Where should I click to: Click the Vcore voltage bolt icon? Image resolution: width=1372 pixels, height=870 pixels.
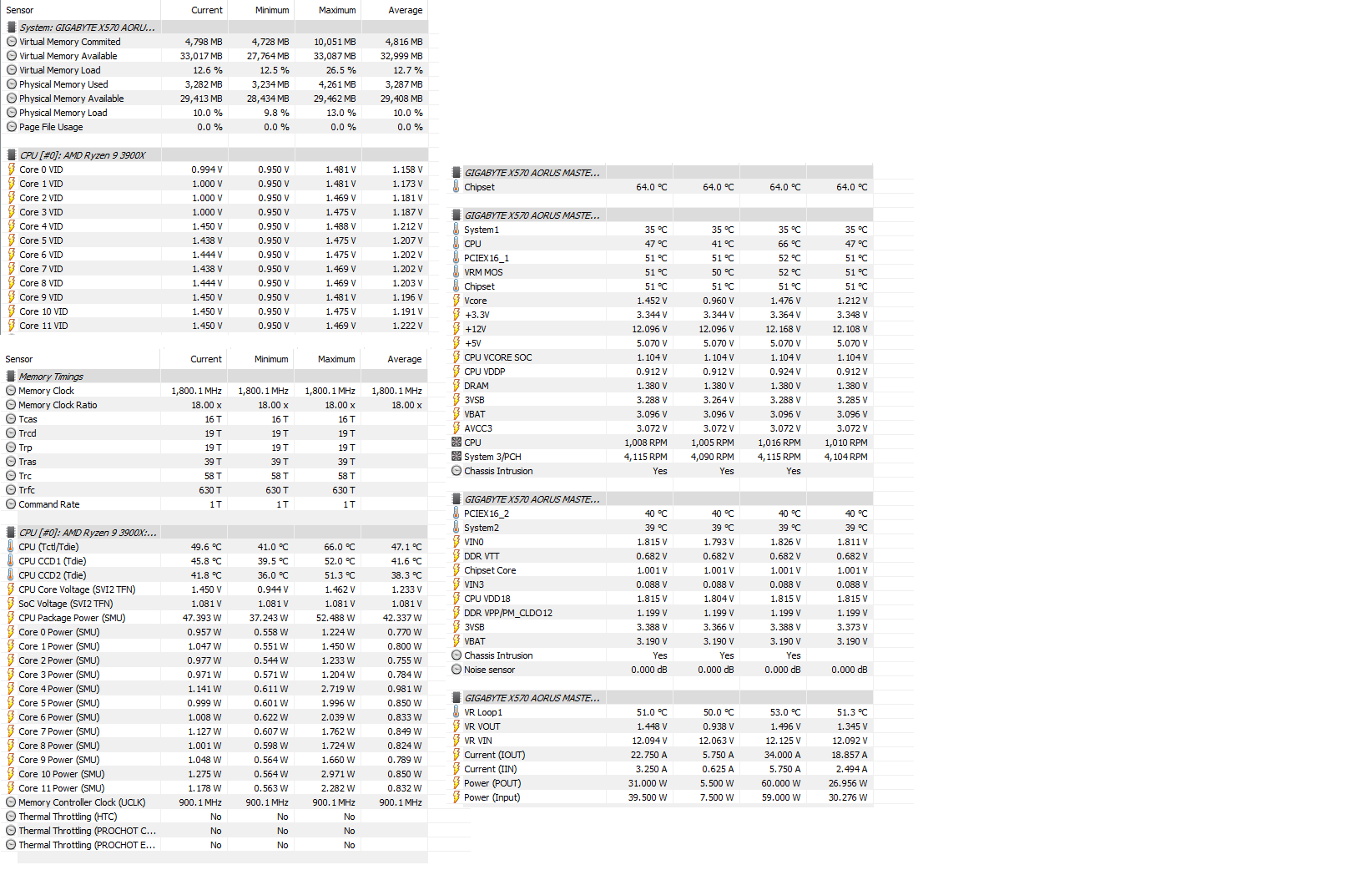[456, 301]
